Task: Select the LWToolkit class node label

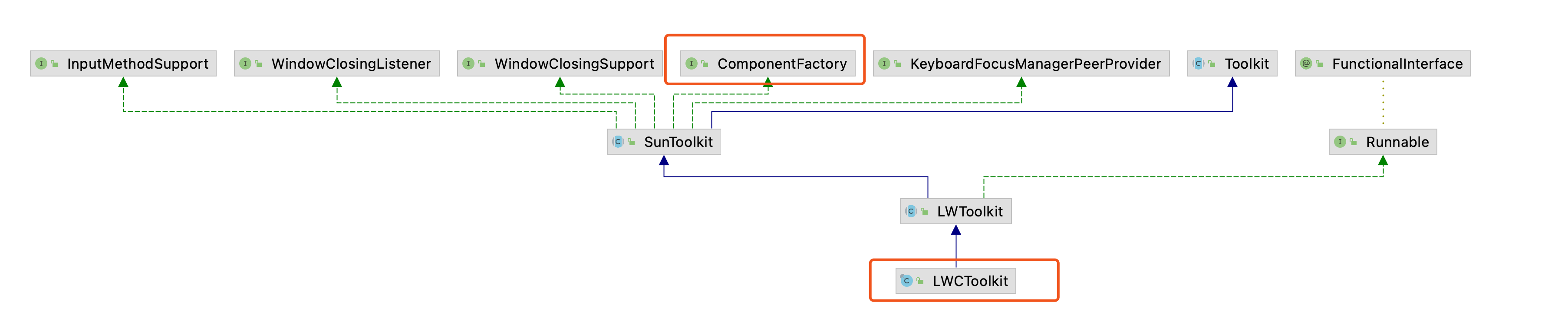Action: (969, 211)
